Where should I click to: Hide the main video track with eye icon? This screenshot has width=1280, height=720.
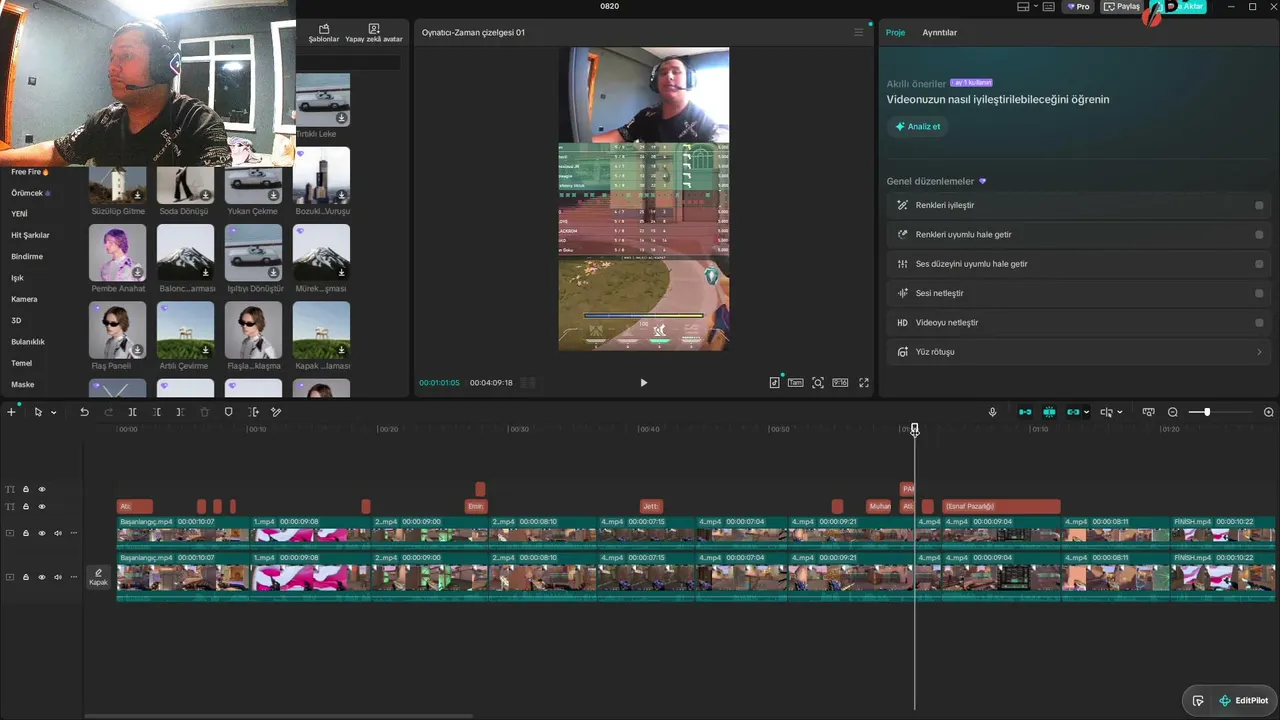coord(42,577)
